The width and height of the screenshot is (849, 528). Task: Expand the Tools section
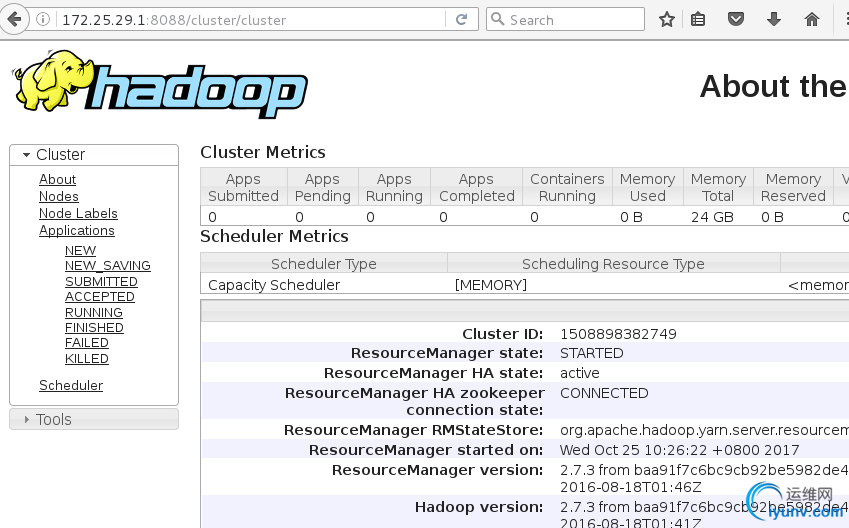[x=94, y=419]
